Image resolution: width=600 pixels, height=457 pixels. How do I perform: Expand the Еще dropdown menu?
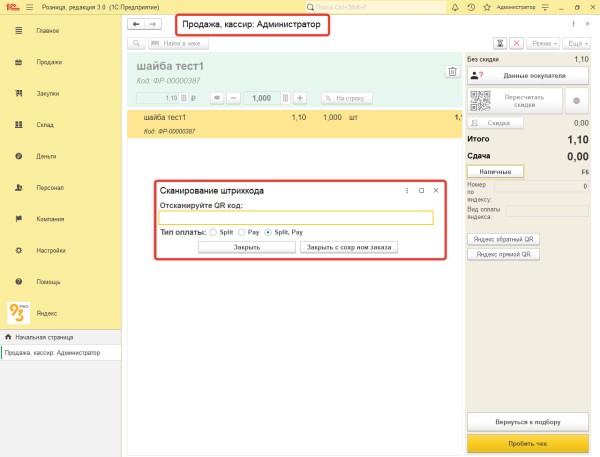(575, 44)
